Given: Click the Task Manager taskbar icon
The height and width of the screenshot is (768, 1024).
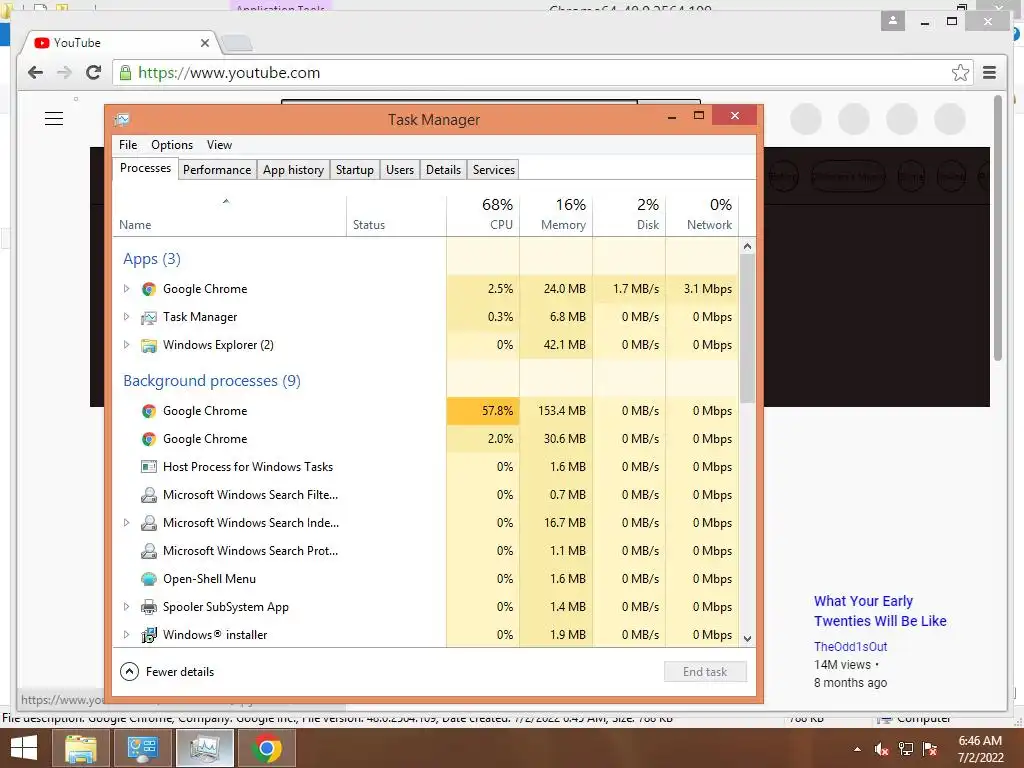Looking at the screenshot, I should pos(204,748).
